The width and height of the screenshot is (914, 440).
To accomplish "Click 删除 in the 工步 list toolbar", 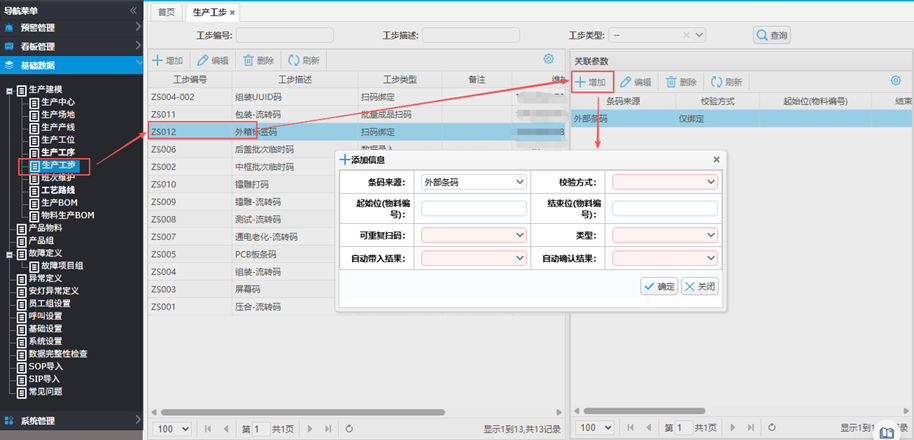I will click(x=258, y=60).
